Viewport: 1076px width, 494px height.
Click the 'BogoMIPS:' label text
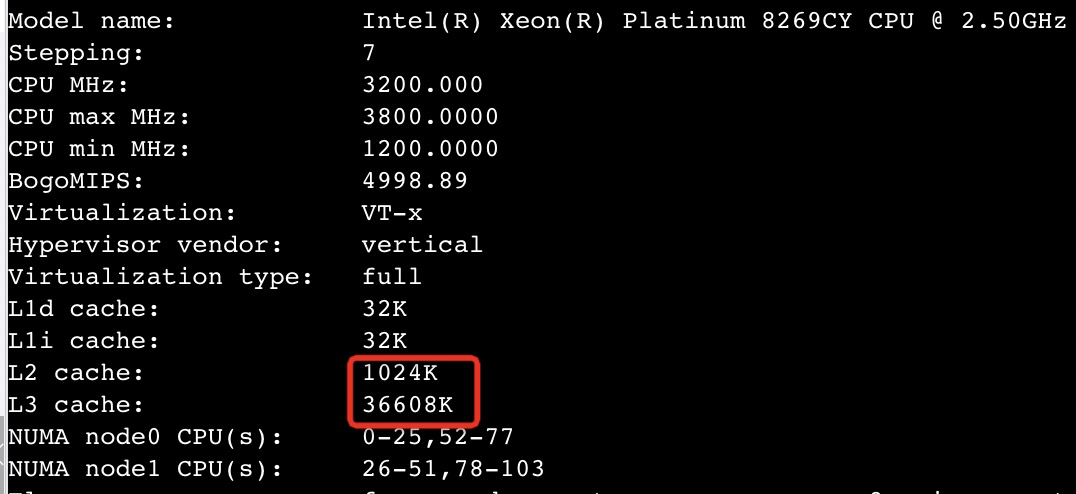(76, 181)
